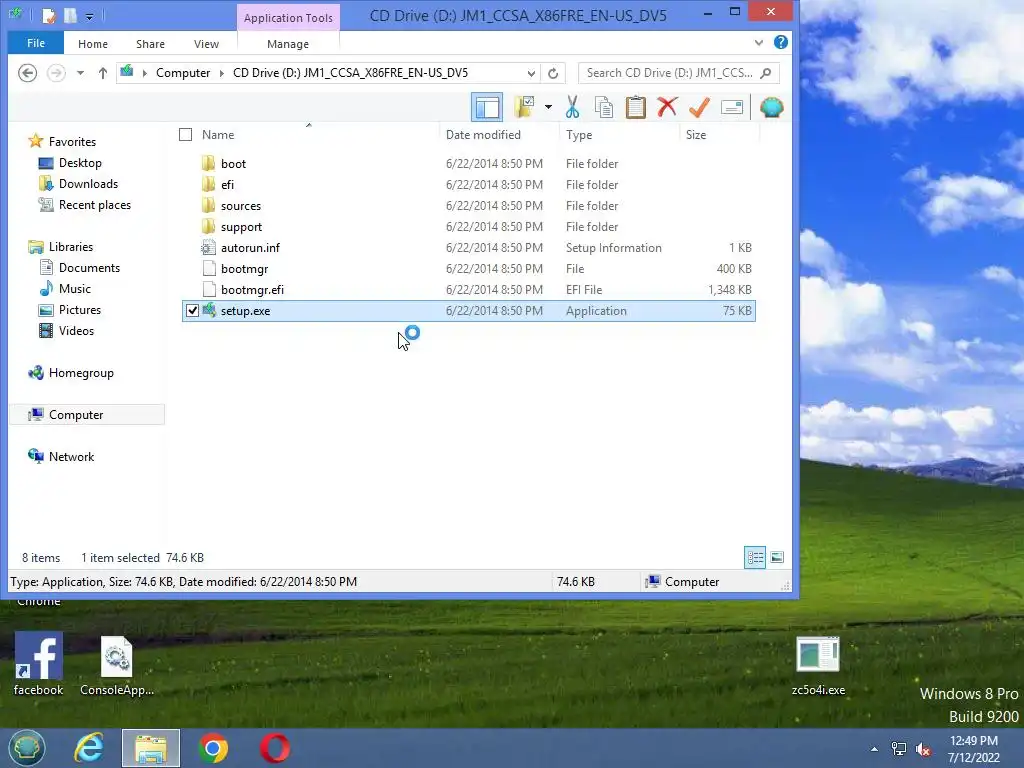Refresh the current folder view
1024x768 pixels.
553,73
